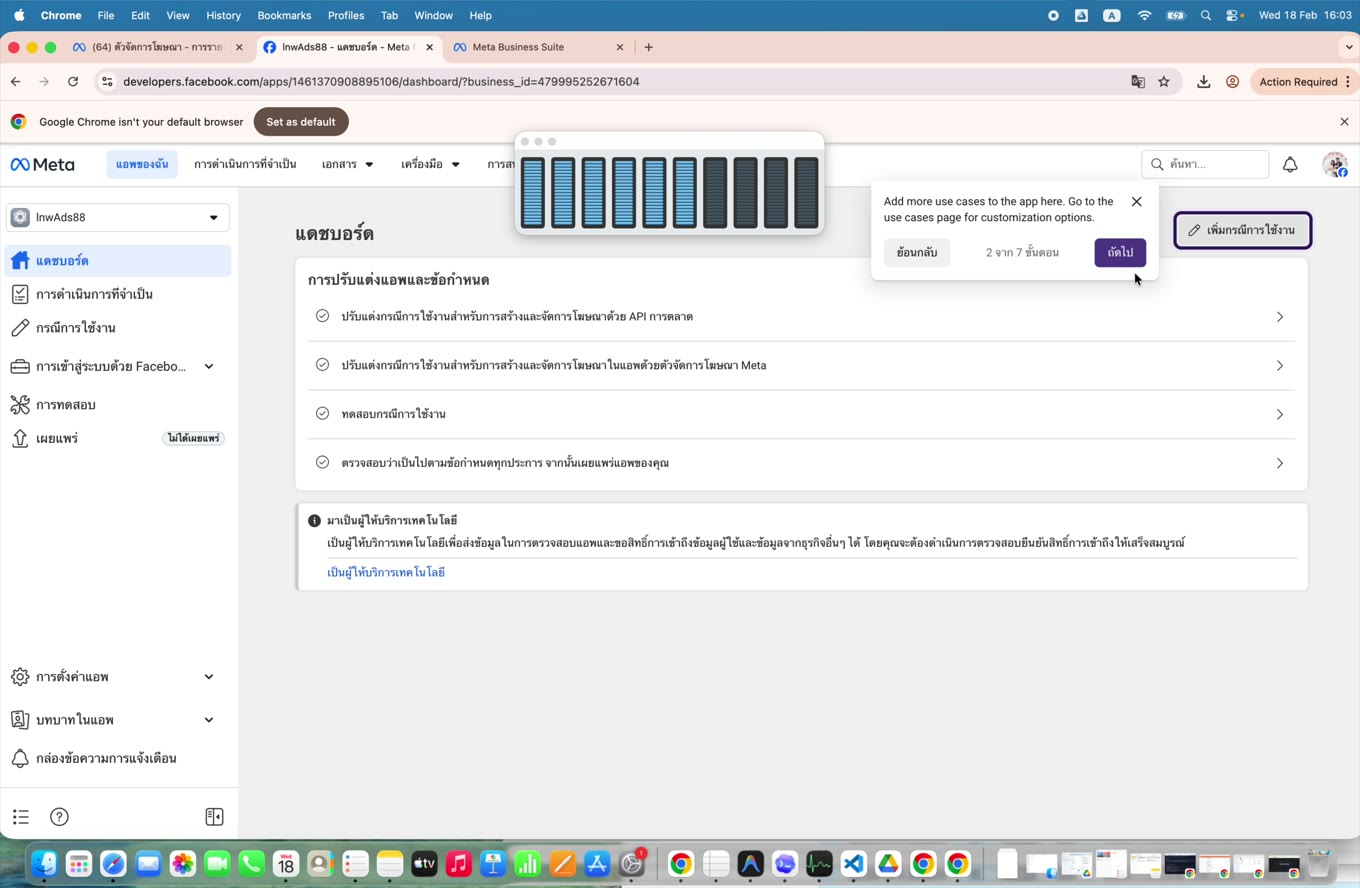Screen dimensions: 1360x888
Task: Click the ค้นหา search field
Action: point(1205,164)
